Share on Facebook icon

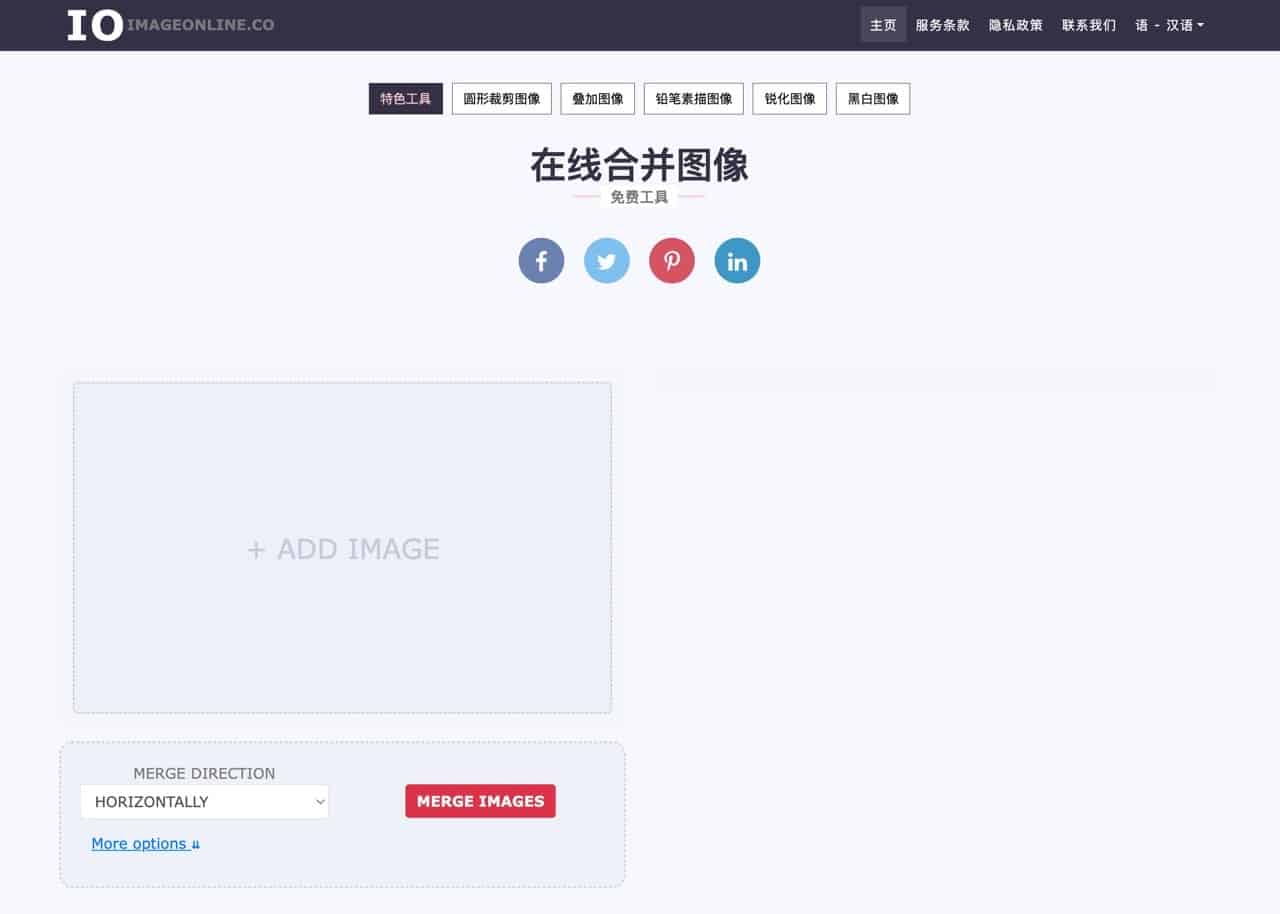(x=541, y=261)
